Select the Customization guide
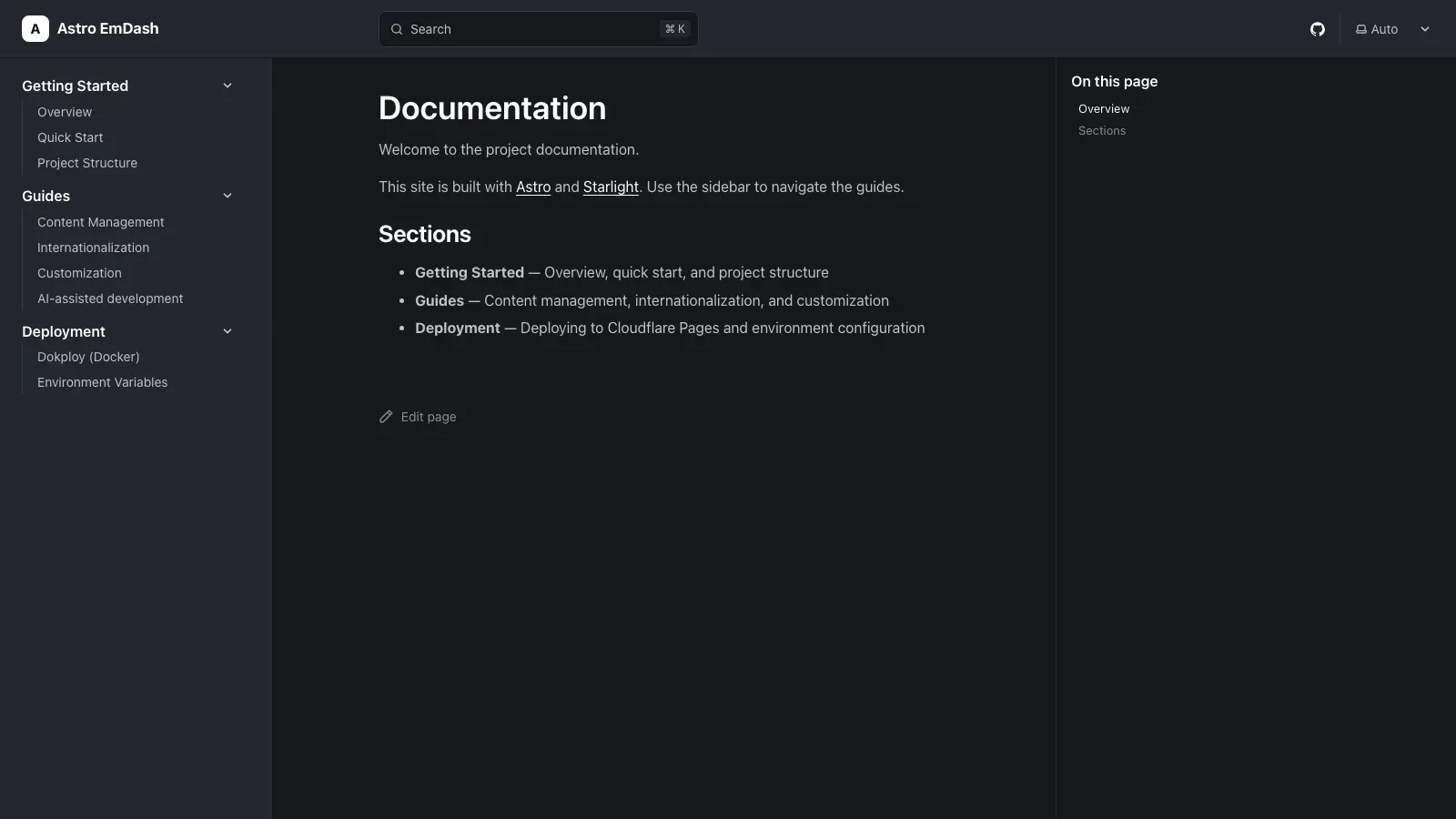The height and width of the screenshot is (819, 1456). tap(79, 273)
